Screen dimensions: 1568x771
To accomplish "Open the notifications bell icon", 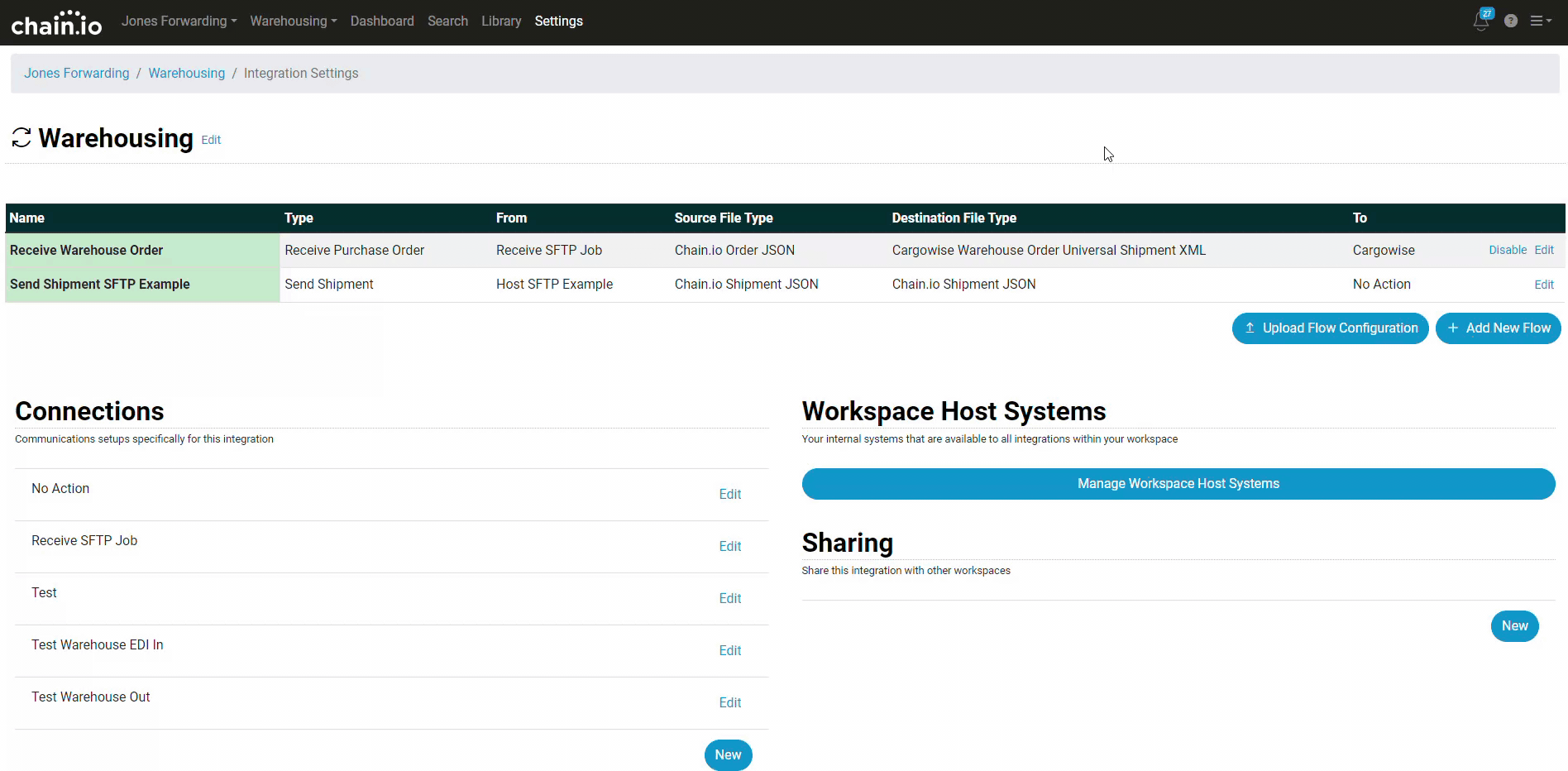I will [x=1481, y=21].
